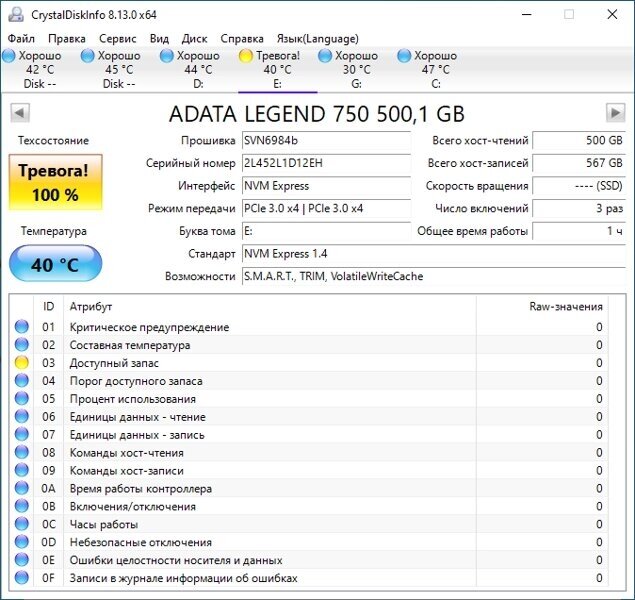Click the ID column header

(x=48, y=306)
